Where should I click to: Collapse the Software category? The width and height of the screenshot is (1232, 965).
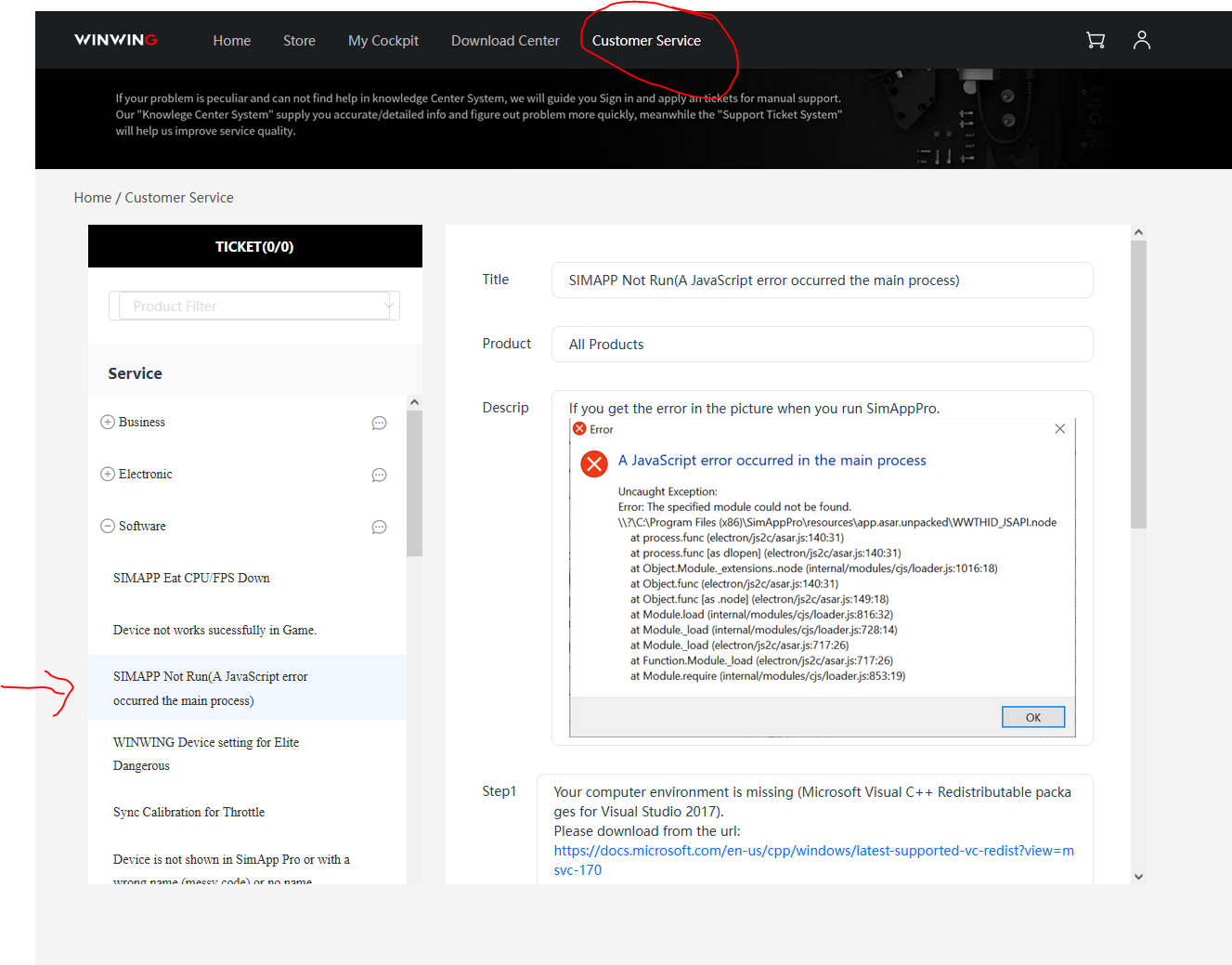pyautogui.click(x=107, y=526)
